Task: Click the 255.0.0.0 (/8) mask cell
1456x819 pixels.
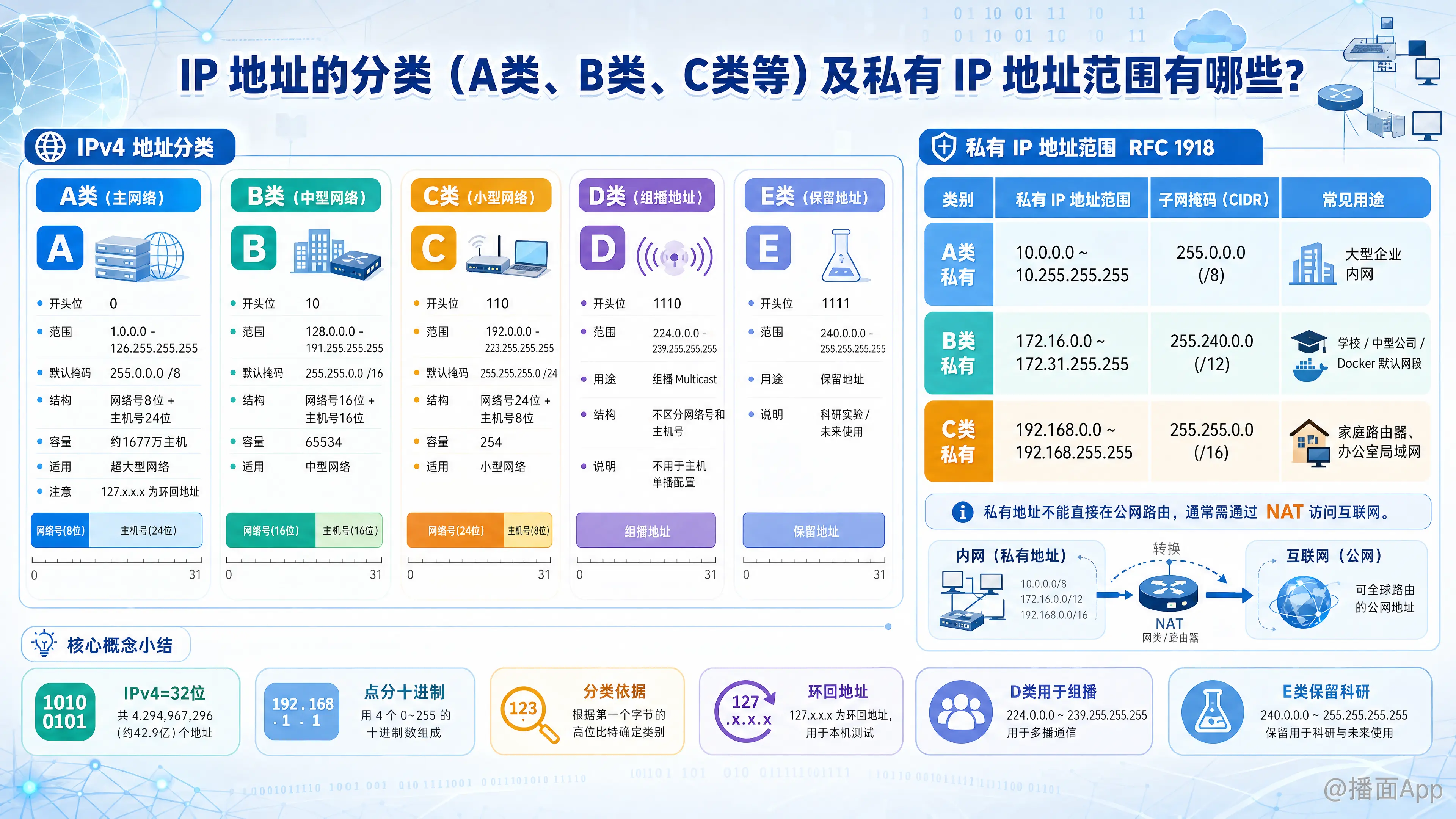Action: 1214,264
